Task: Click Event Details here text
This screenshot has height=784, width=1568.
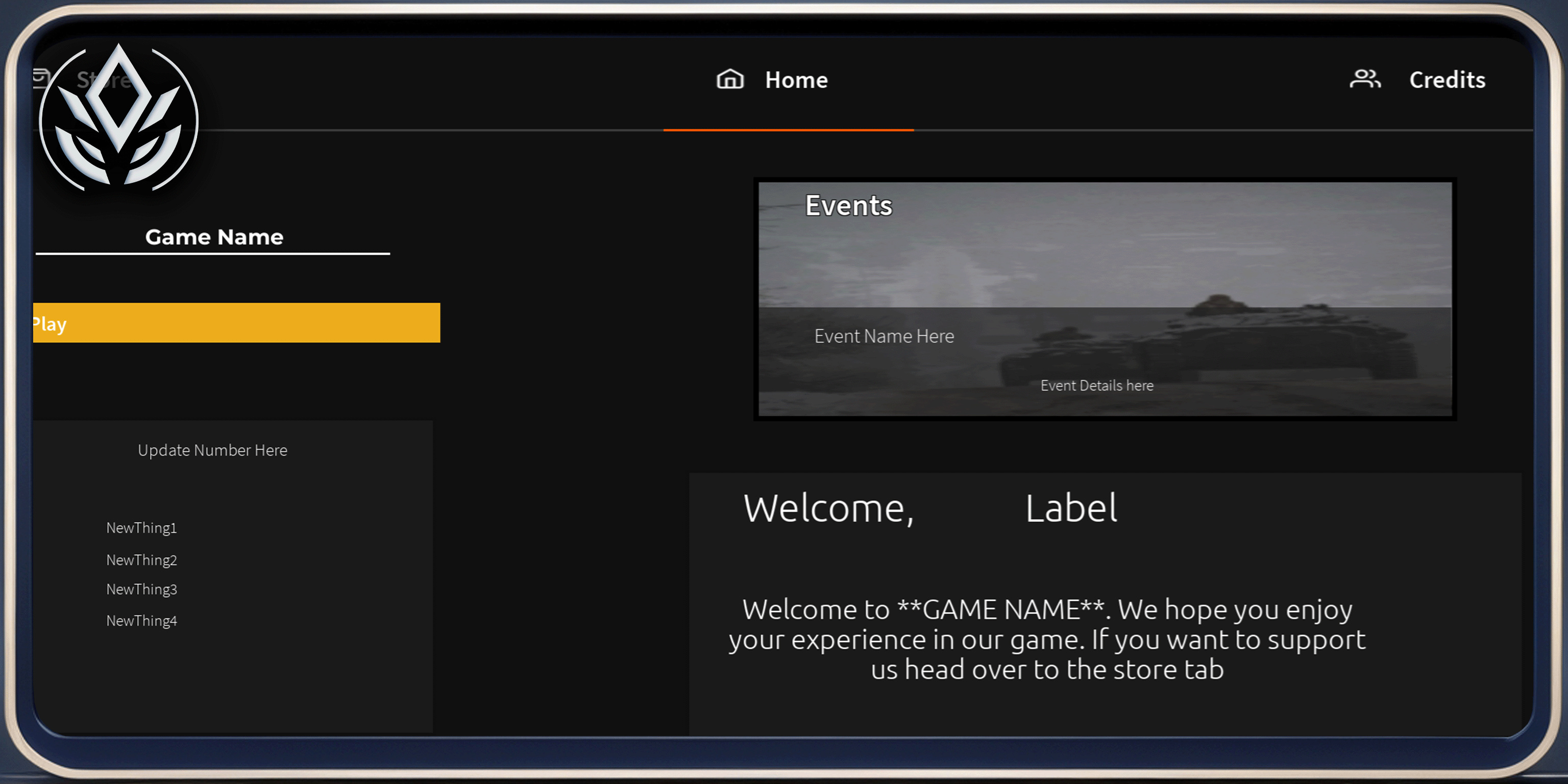Action: tap(1096, 385)
